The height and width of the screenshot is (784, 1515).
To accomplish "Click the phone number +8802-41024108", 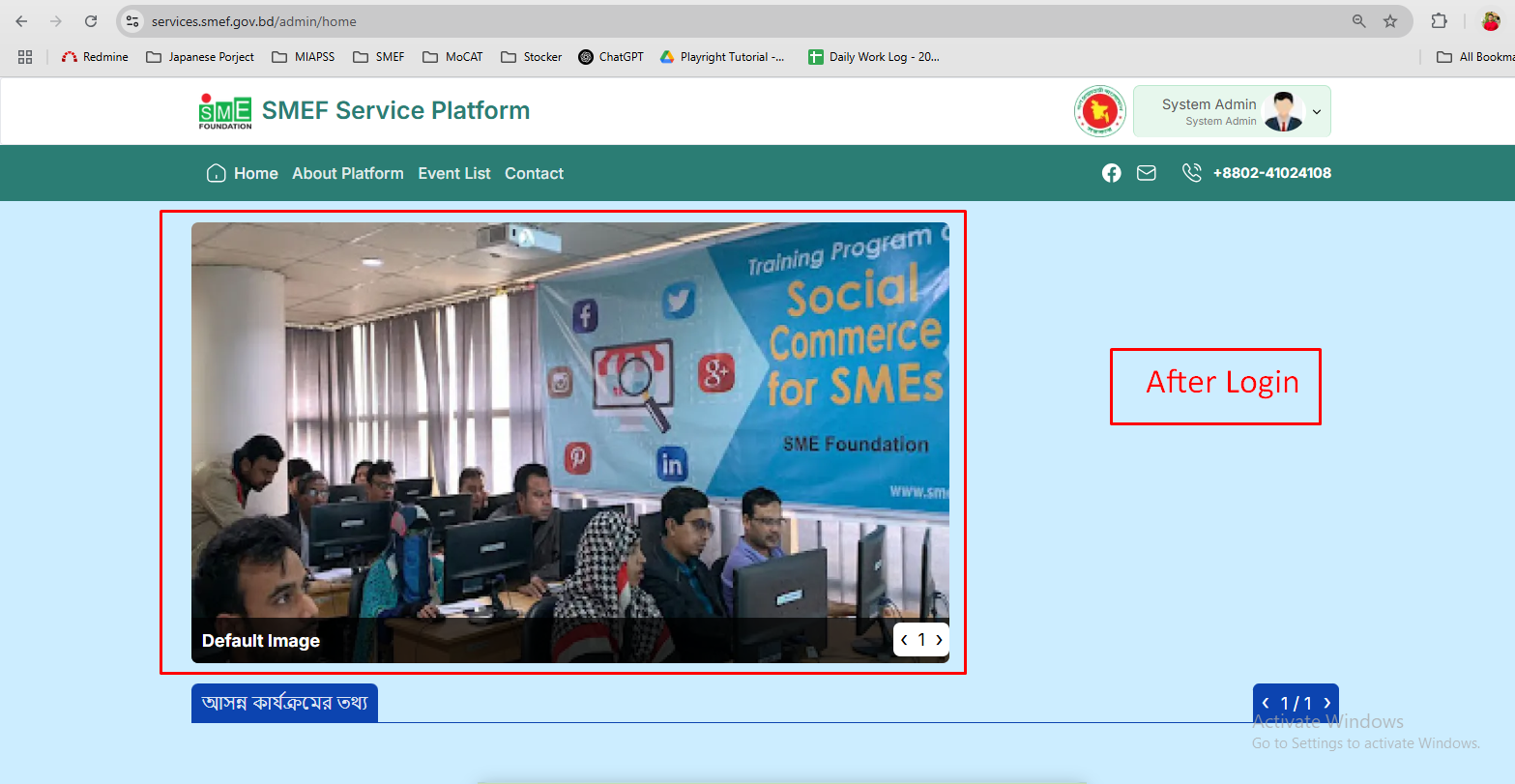I will point(1272,173).
